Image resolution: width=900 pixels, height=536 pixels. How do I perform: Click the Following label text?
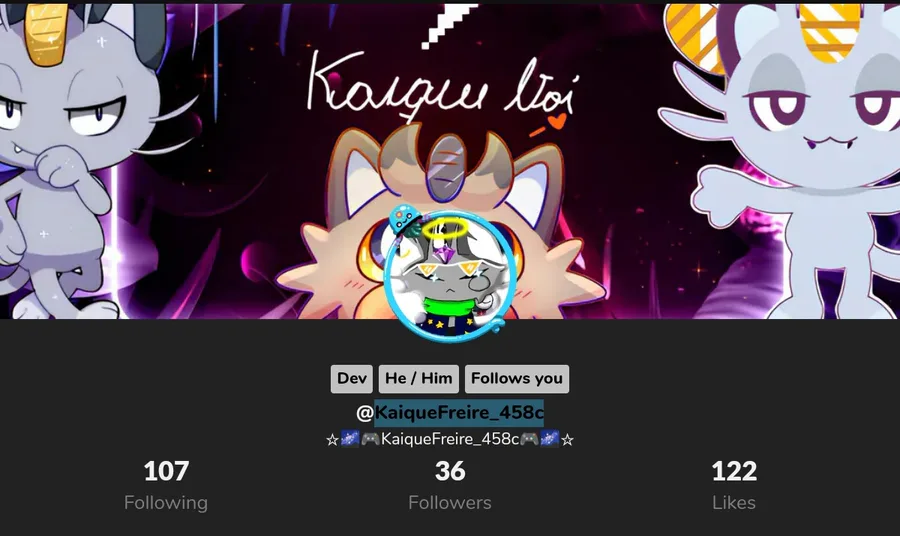coord(166,503)
